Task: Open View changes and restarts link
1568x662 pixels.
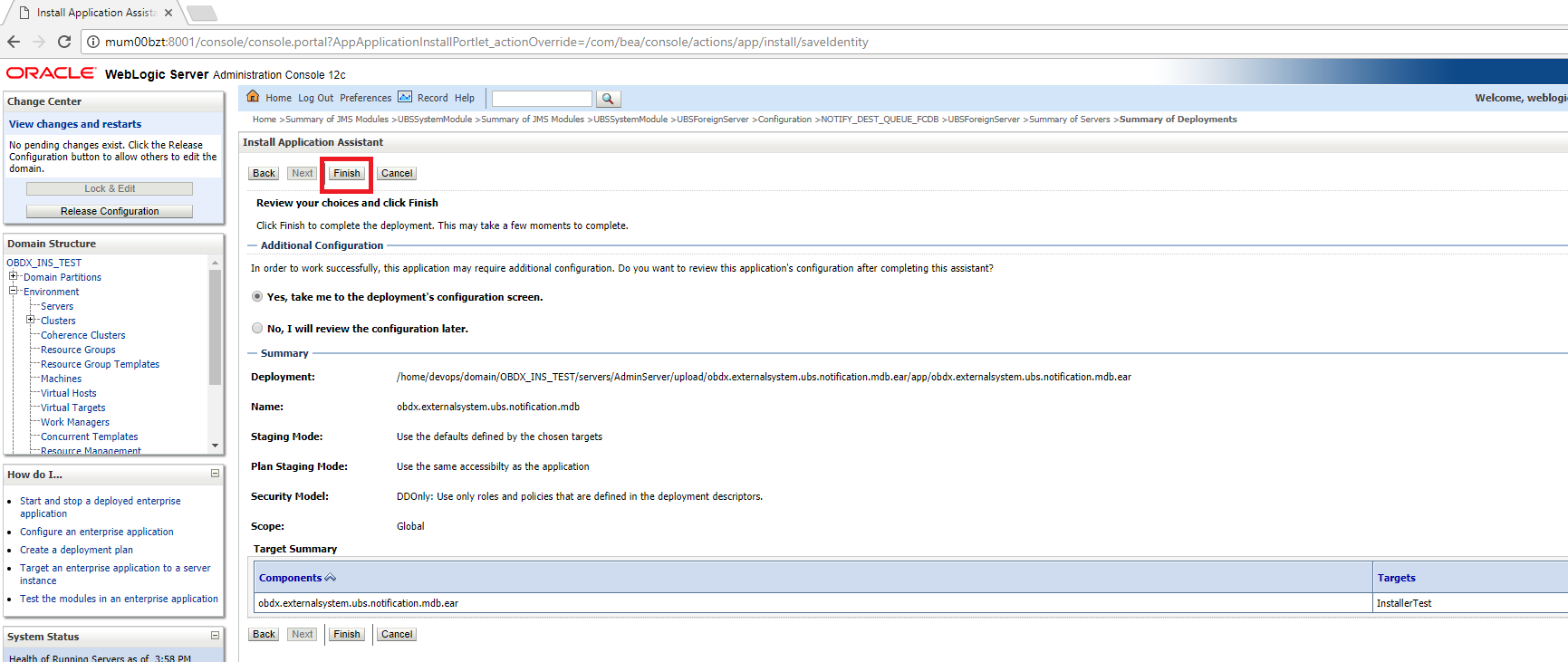Action: tap(75, 124)
